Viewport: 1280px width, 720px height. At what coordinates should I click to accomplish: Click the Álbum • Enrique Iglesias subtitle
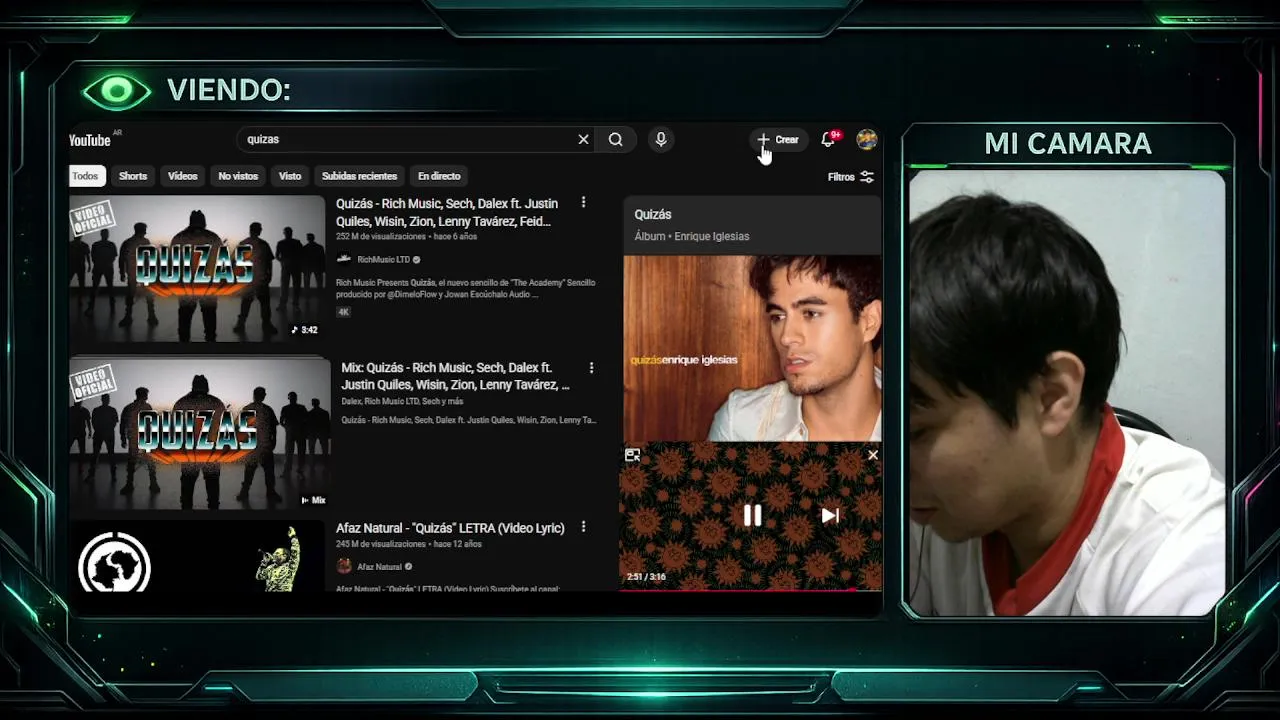[692, 237]
